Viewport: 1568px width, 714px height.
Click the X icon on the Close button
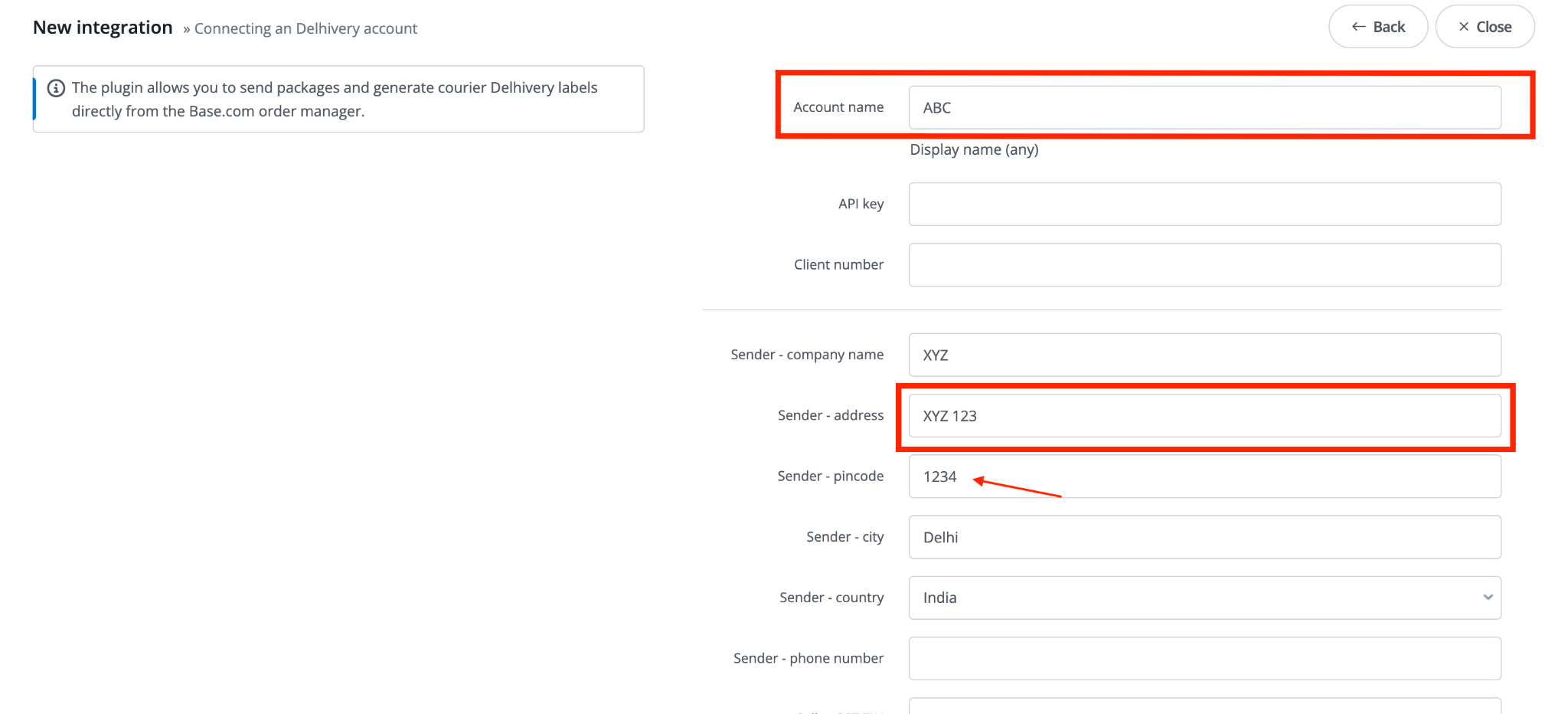tap(1463, 27)
